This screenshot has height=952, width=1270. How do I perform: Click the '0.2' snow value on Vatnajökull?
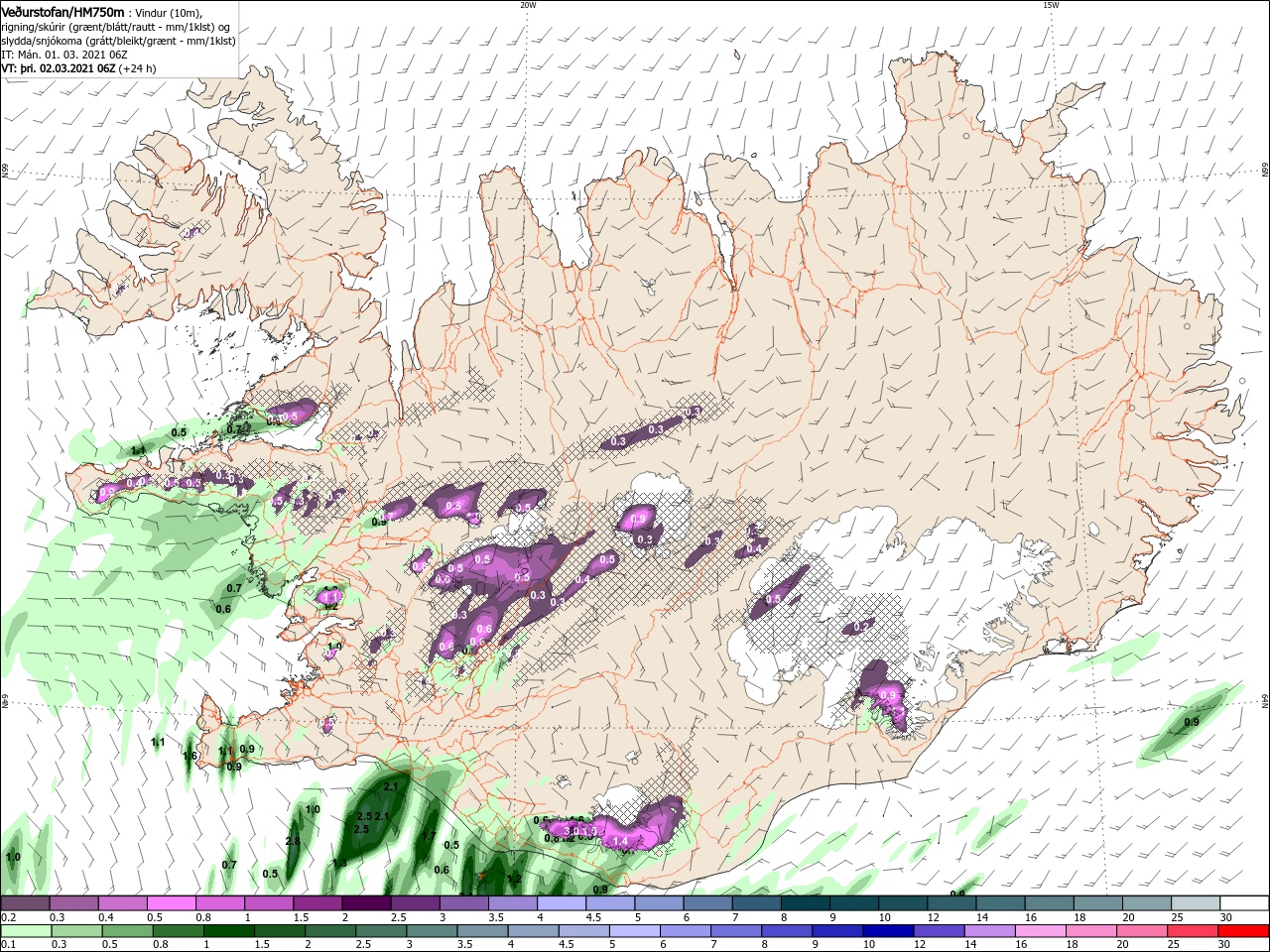click(861, 627)
